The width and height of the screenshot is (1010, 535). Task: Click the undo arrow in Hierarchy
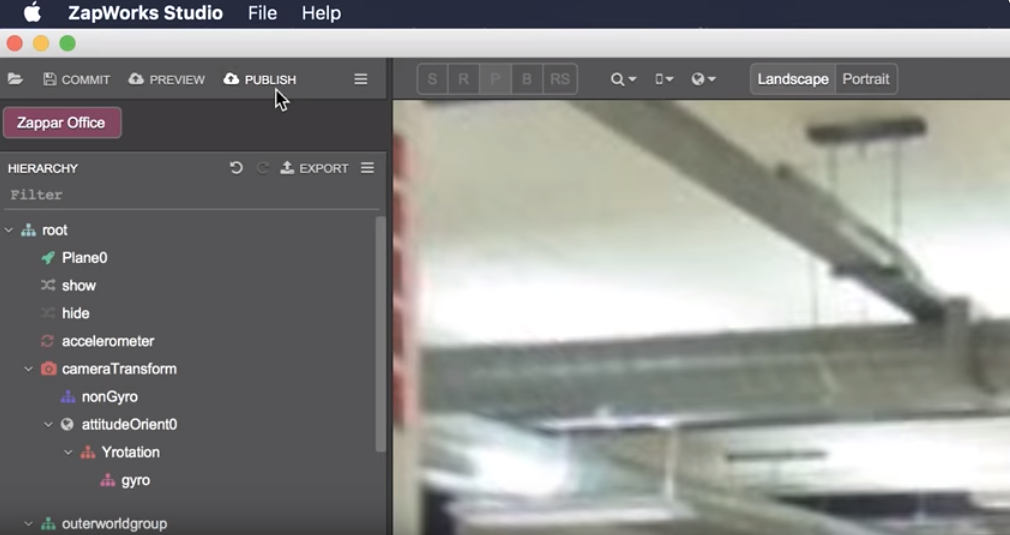[x=236, y=168]
